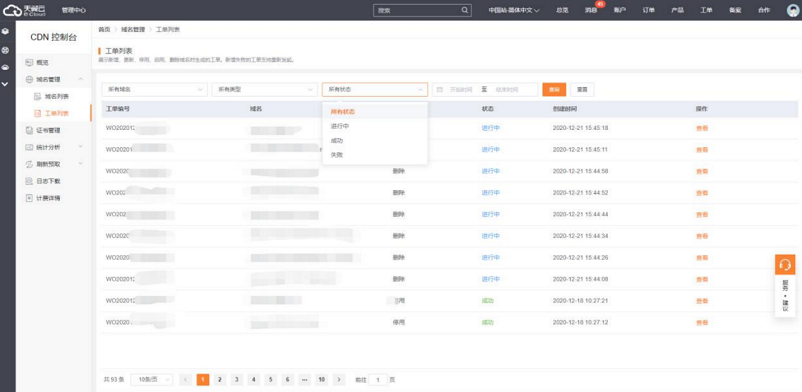
Task: Open the 中国站-简体中文 language dropdown
Action: [514, 10]
